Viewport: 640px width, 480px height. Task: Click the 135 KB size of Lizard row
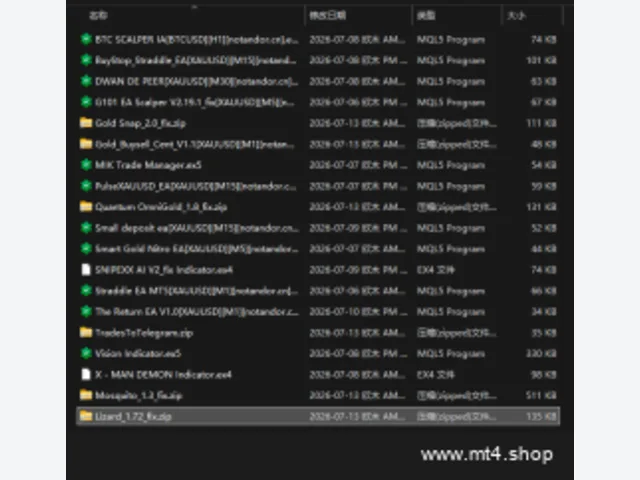[x=541, y=416]
